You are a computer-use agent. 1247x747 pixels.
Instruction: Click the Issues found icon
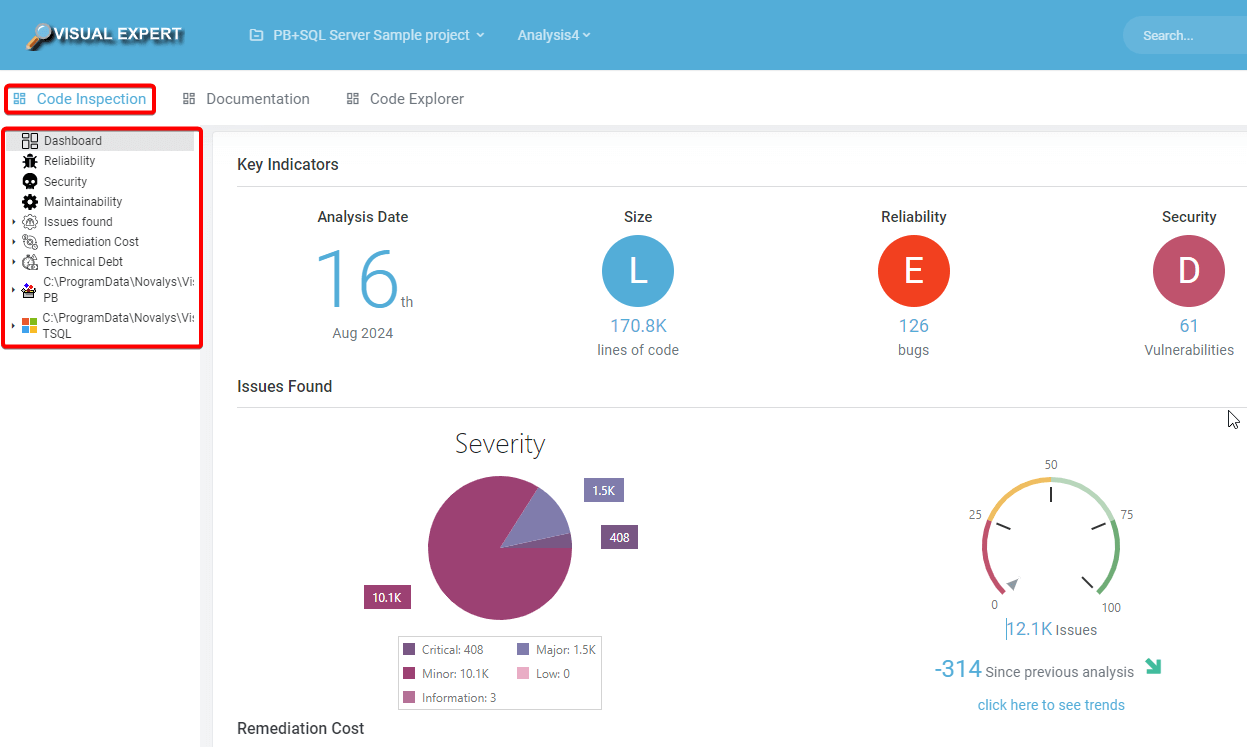tap(30, 222)
